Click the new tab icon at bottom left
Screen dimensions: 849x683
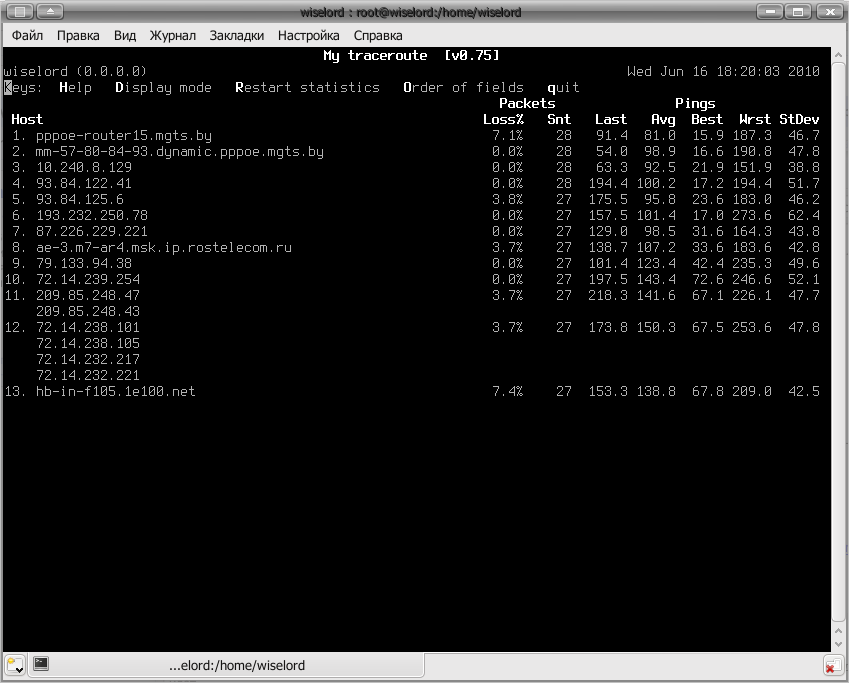pyautogui.click(x=15, y=665)
